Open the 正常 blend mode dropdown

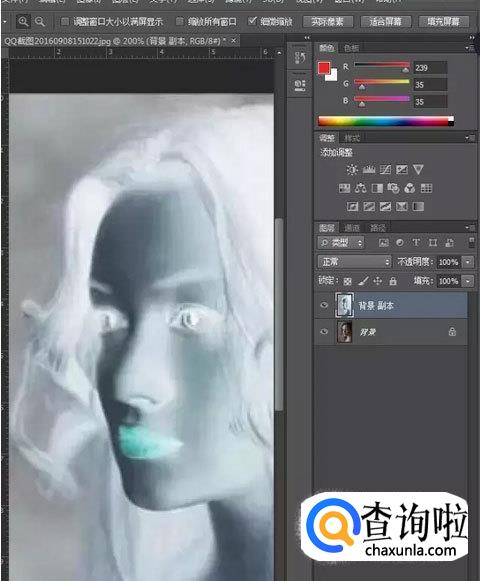click(x=354, y=262)
